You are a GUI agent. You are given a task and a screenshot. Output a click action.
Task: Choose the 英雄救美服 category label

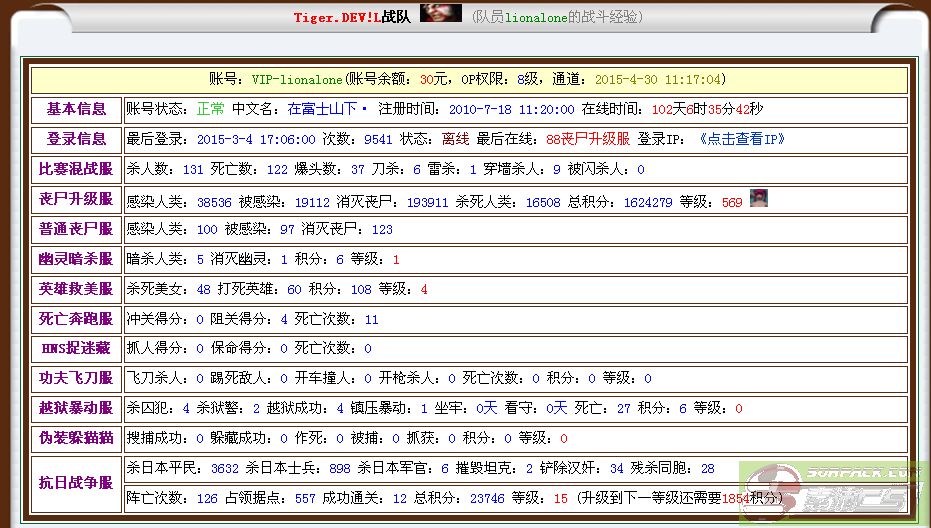[76, 290]
